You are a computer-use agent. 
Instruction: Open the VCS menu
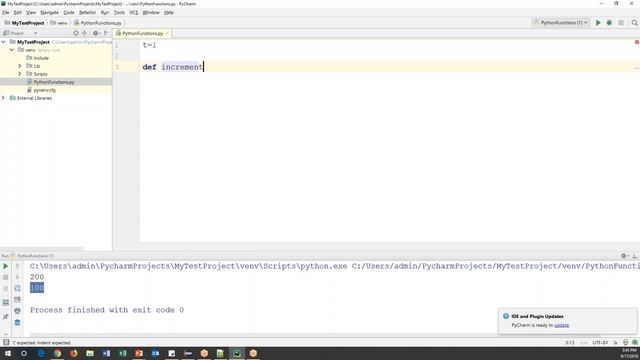click(134, 13)
